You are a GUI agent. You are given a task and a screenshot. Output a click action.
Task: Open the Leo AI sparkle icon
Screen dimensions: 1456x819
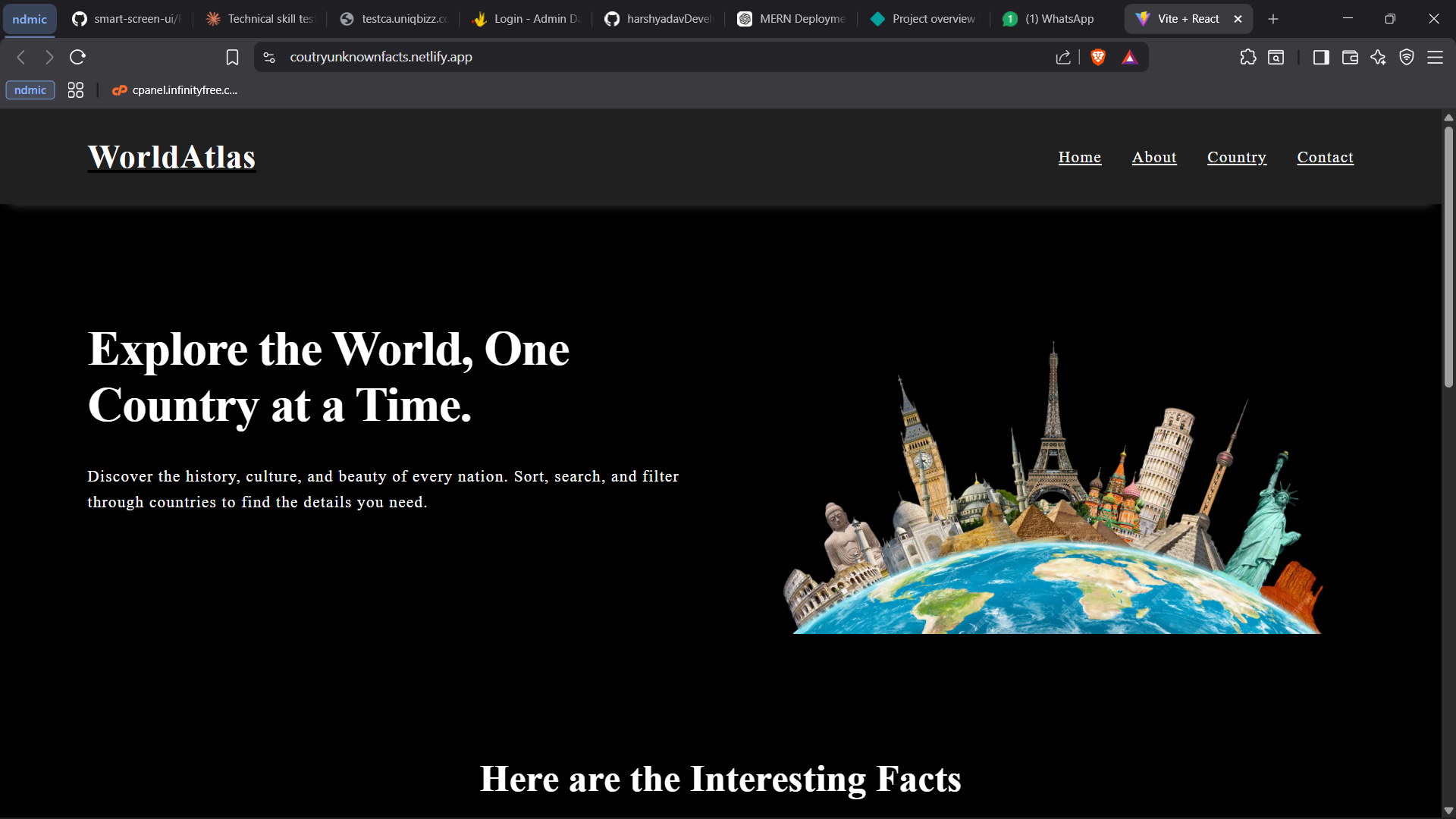point(1378,57)
